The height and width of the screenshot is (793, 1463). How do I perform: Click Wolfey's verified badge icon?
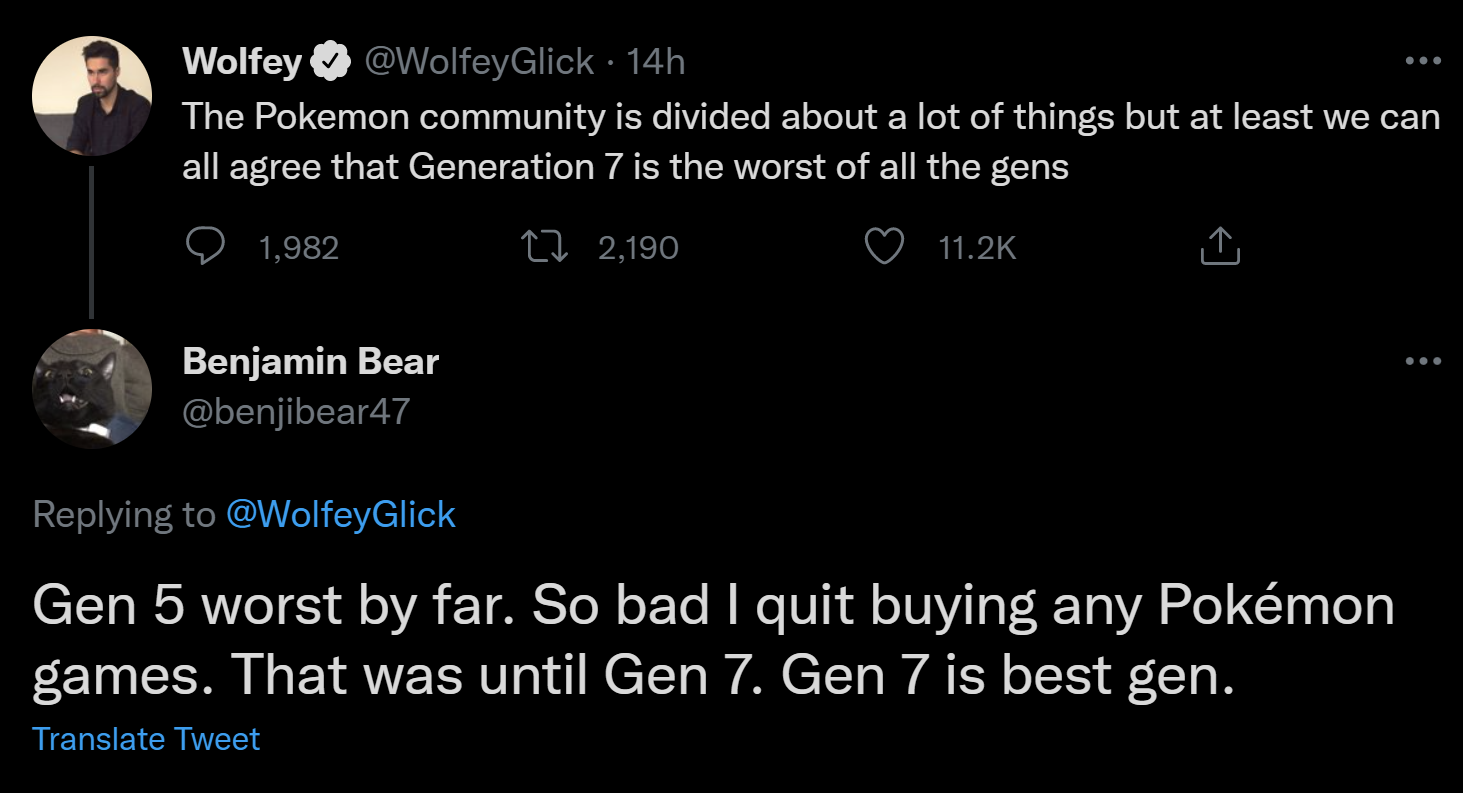pyautogui.click(x=331, y=63)
